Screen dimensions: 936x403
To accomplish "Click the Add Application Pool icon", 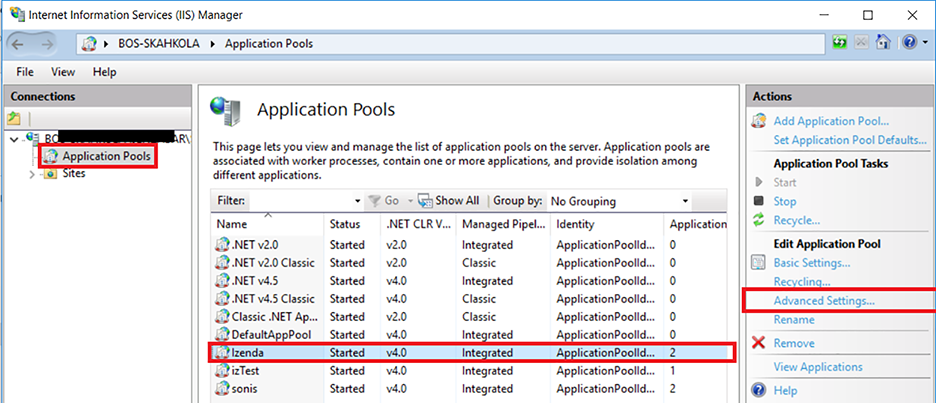I will pyautogui.click(x=760, y=121).
